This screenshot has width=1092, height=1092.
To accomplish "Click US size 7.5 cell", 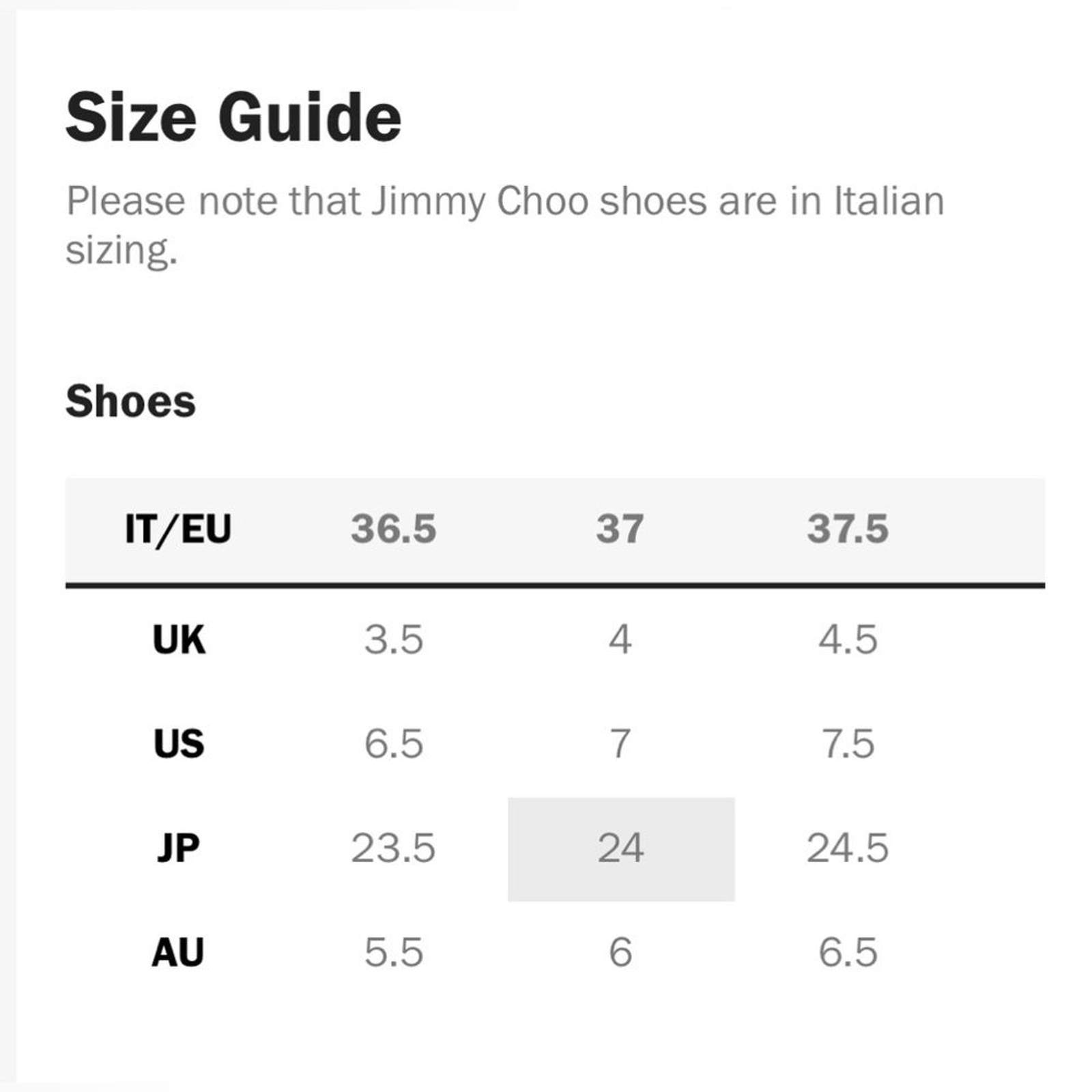I will click(848, 744).
